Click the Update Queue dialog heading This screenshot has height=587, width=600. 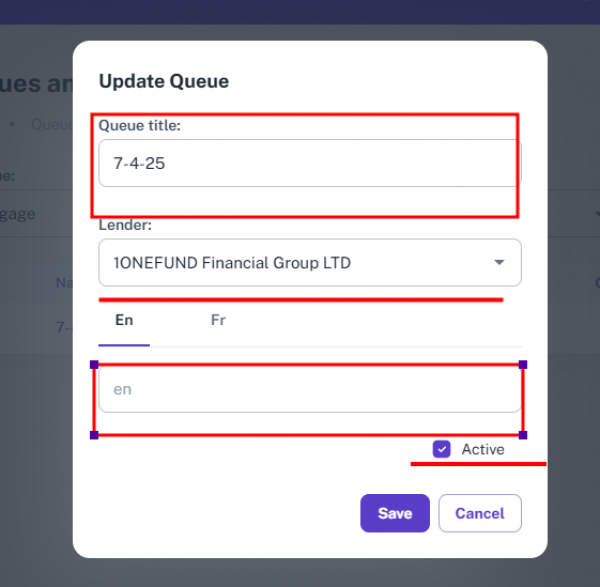[x=164, y=81]
